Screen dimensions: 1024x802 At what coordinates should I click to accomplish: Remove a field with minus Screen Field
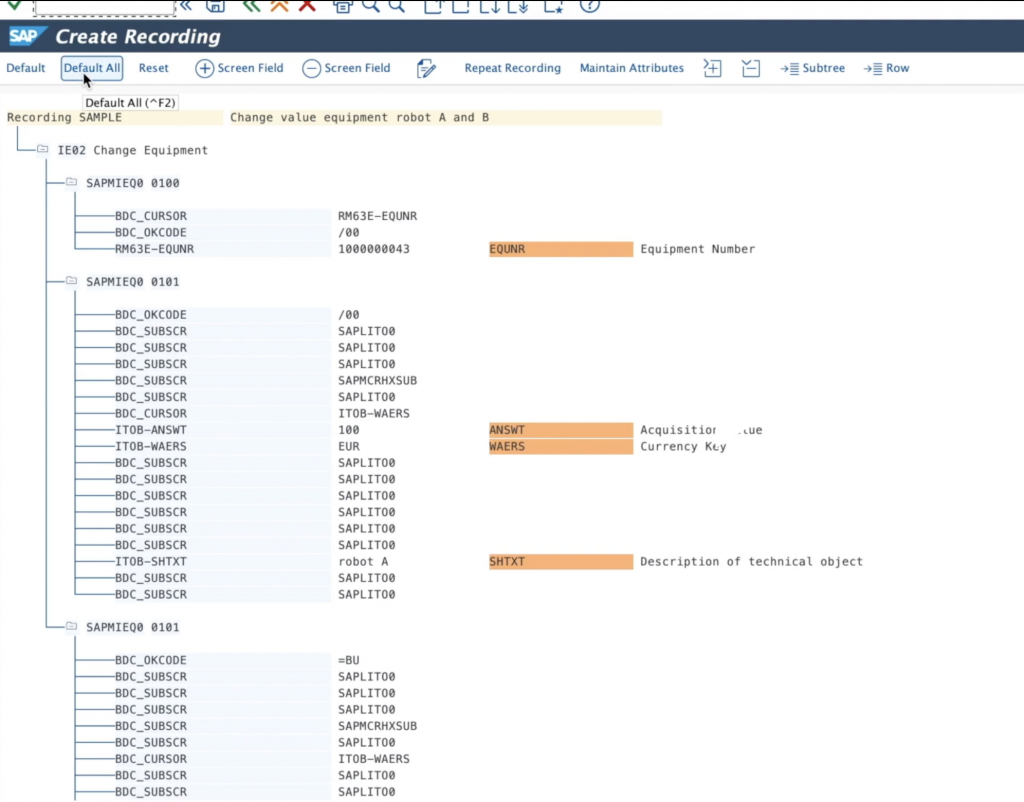click(x=346, y=68)
